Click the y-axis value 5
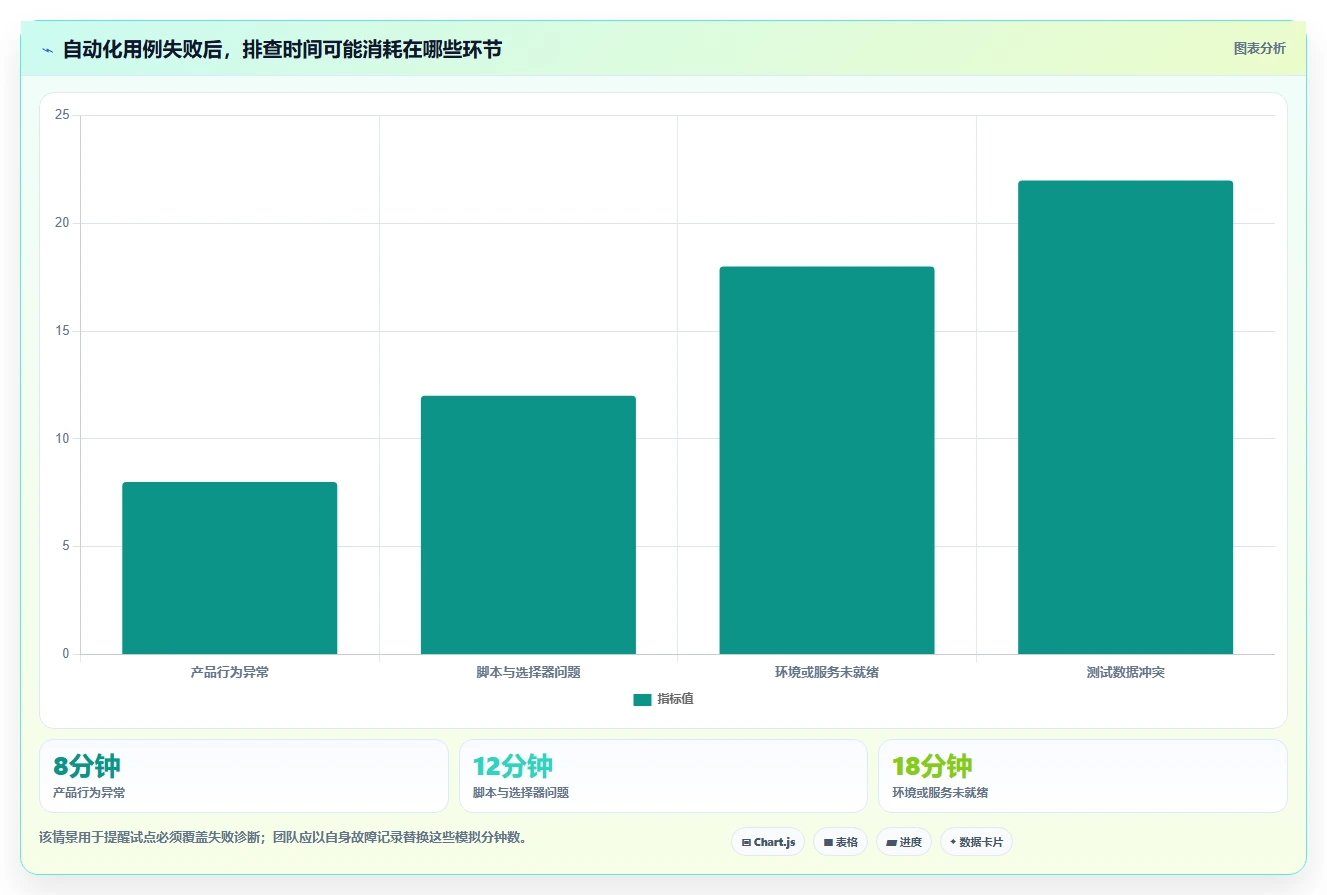1327x895 pixels. (x=66, y=546)
